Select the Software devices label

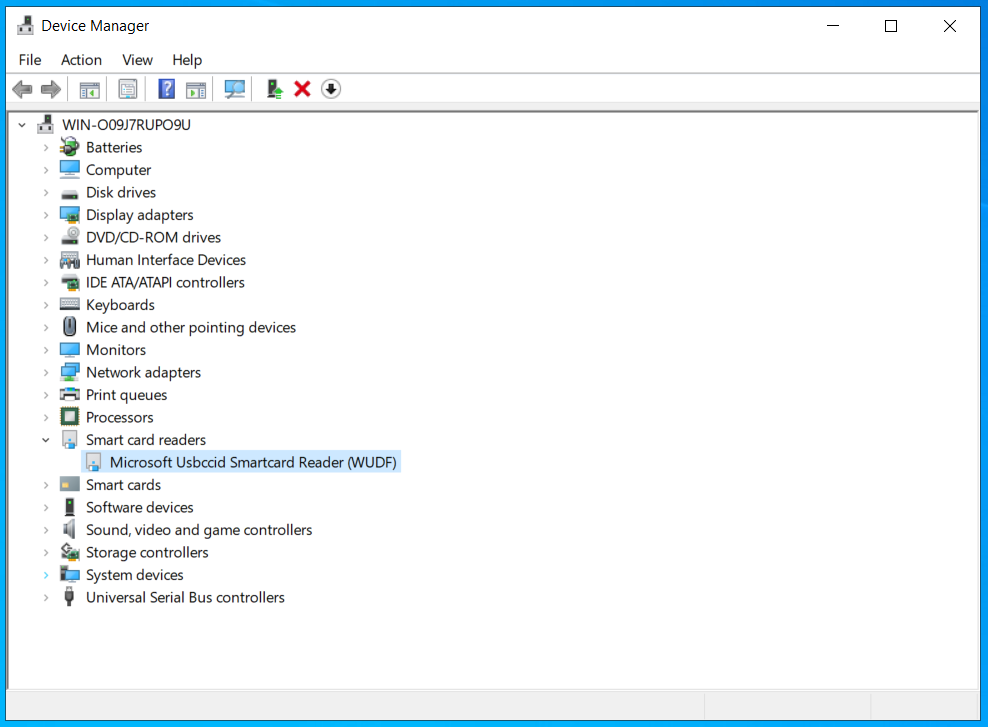point(140,507)
